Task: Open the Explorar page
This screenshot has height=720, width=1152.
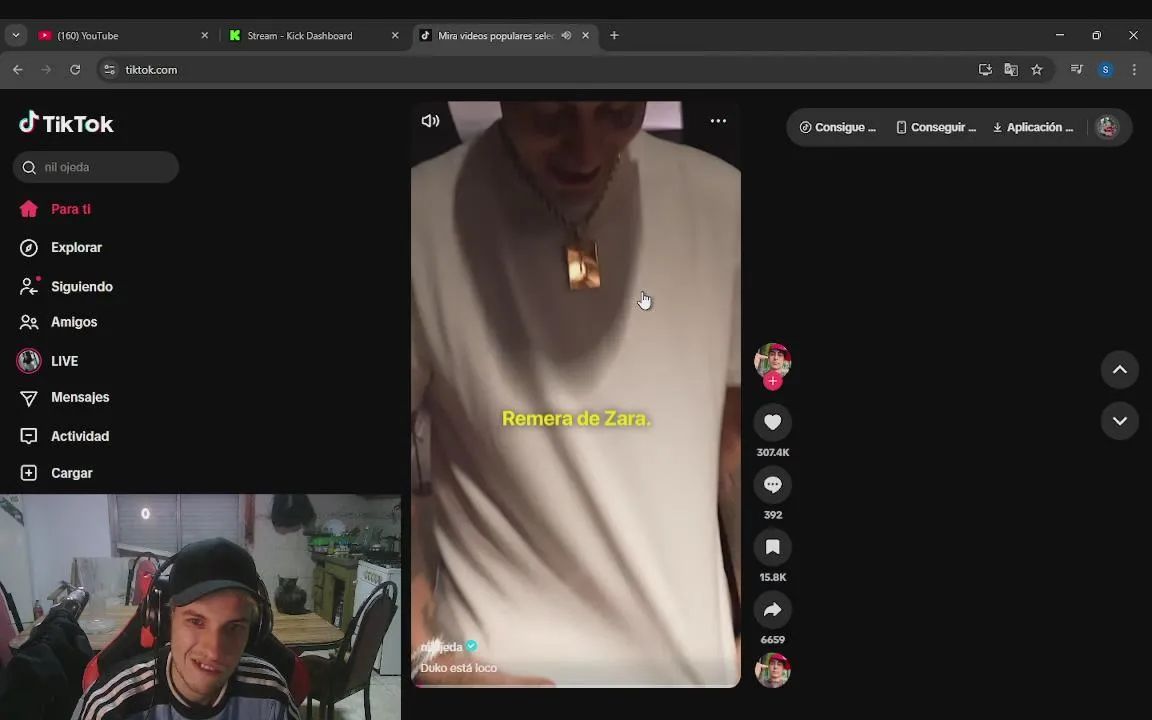Action: [x=61, y=248]
